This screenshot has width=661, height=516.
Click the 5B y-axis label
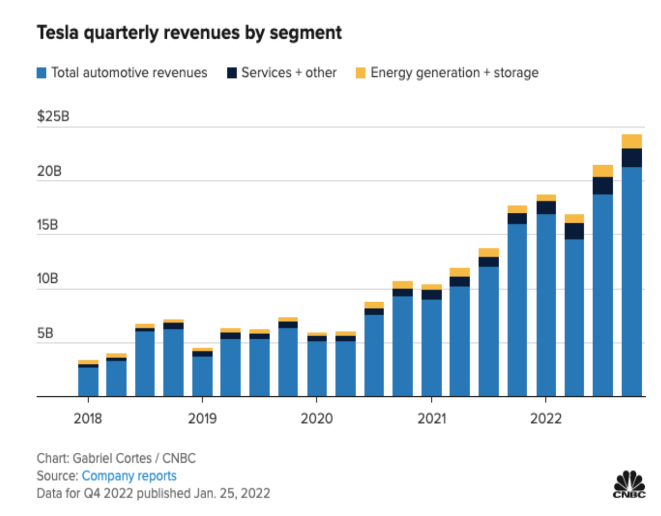45,333
